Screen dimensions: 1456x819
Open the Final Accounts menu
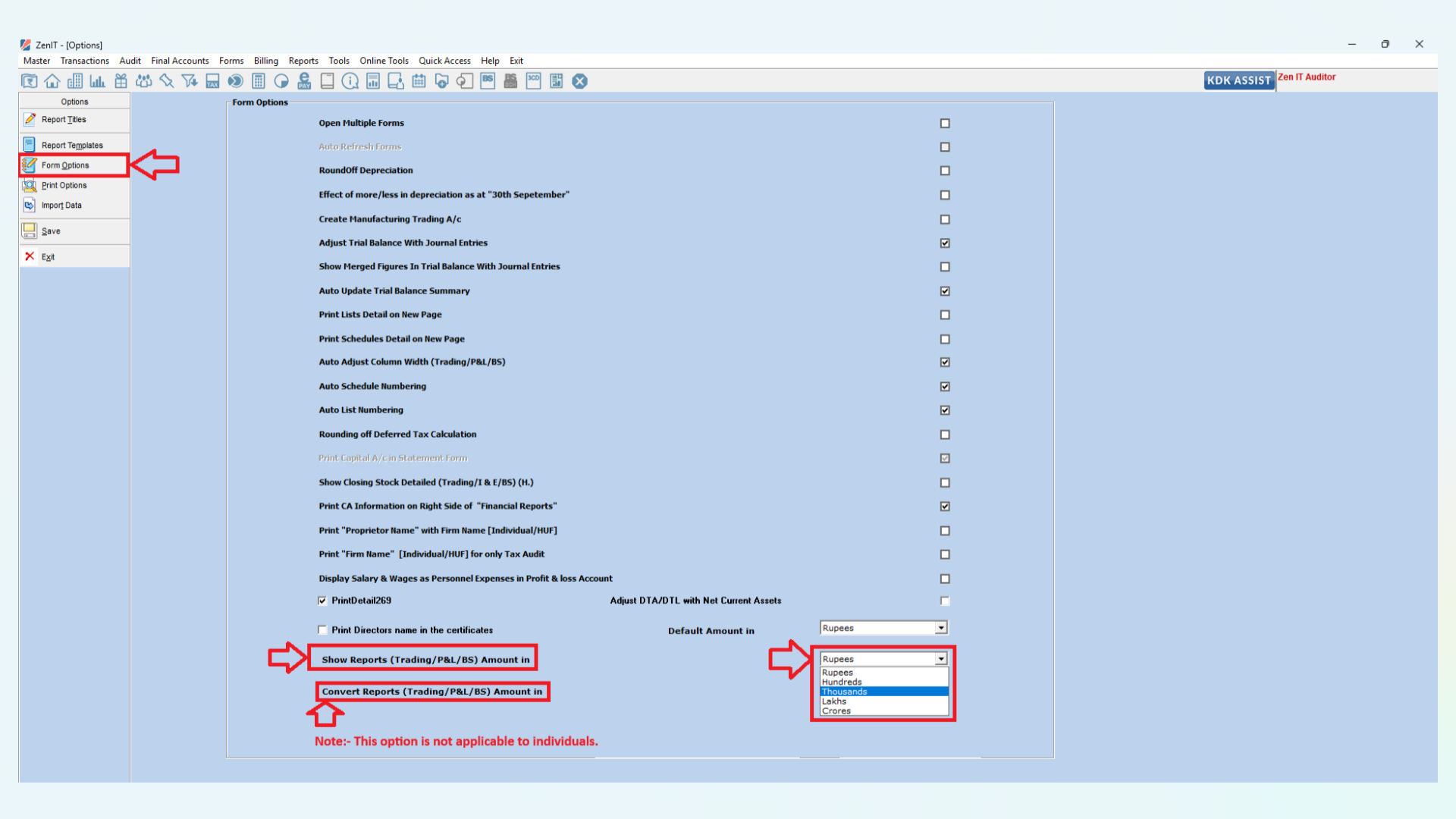[180, 61]
